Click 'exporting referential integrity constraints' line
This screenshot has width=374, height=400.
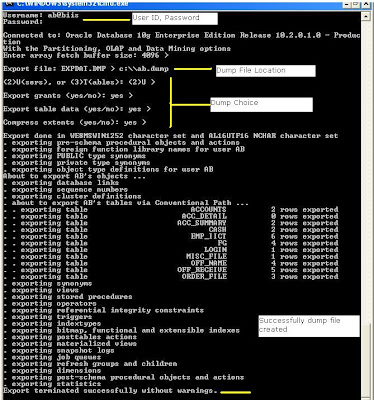pyautogui.click(x=103, y=310)
